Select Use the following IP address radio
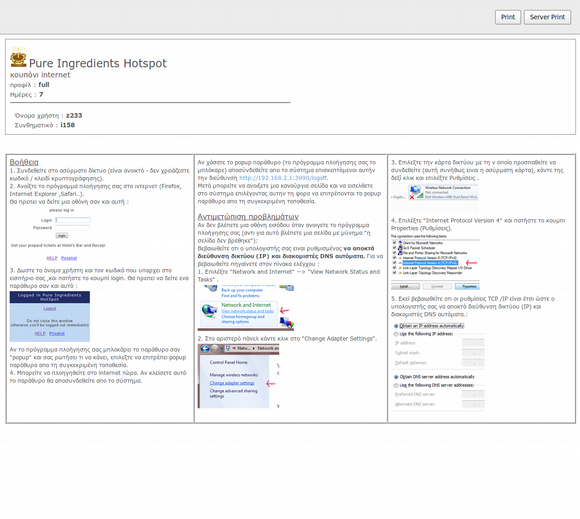This screenshot has width=580, height=519. [396, 334]
